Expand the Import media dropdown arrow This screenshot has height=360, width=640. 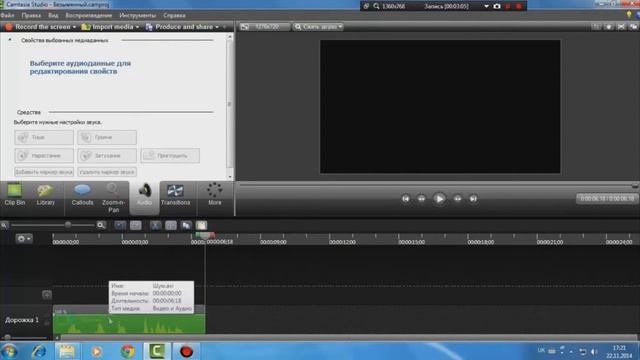[x=137, y=27]
